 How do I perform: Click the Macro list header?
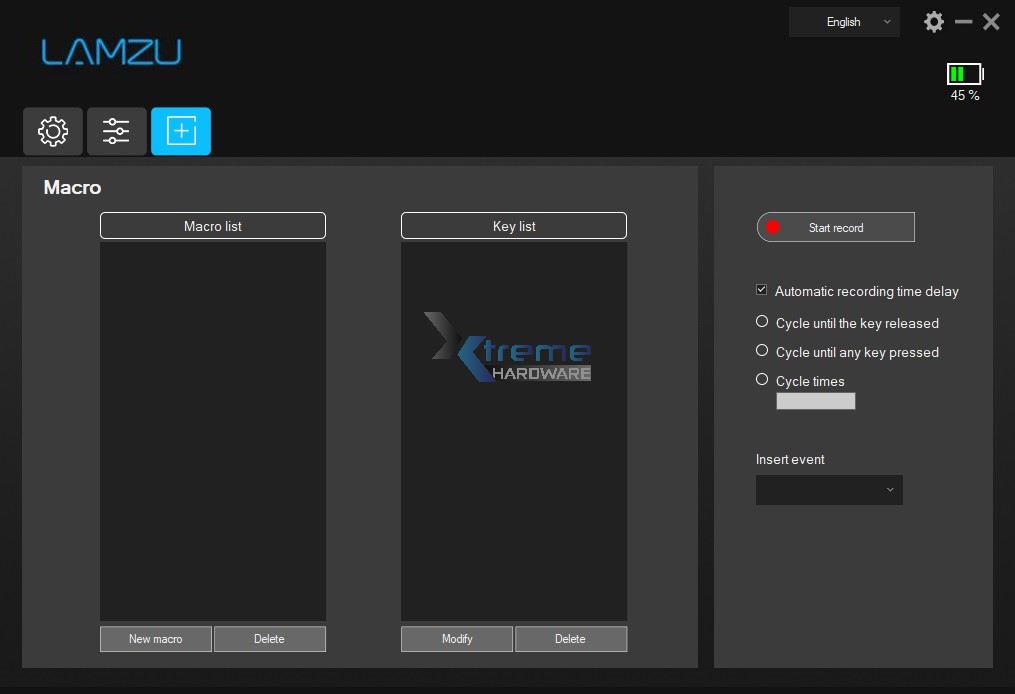pos(212,225)
